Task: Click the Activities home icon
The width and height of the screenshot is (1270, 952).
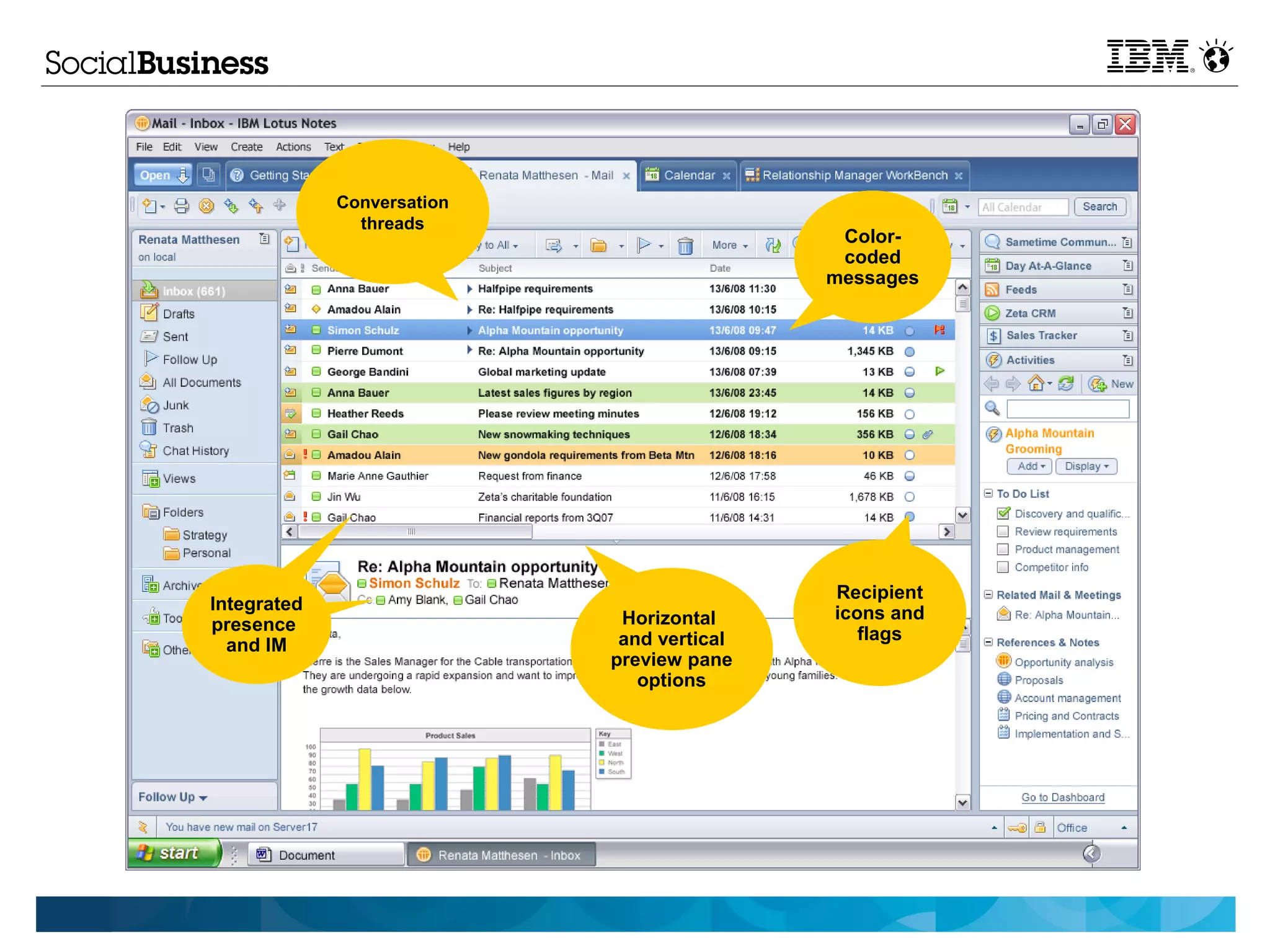Action: [1035, 384]
